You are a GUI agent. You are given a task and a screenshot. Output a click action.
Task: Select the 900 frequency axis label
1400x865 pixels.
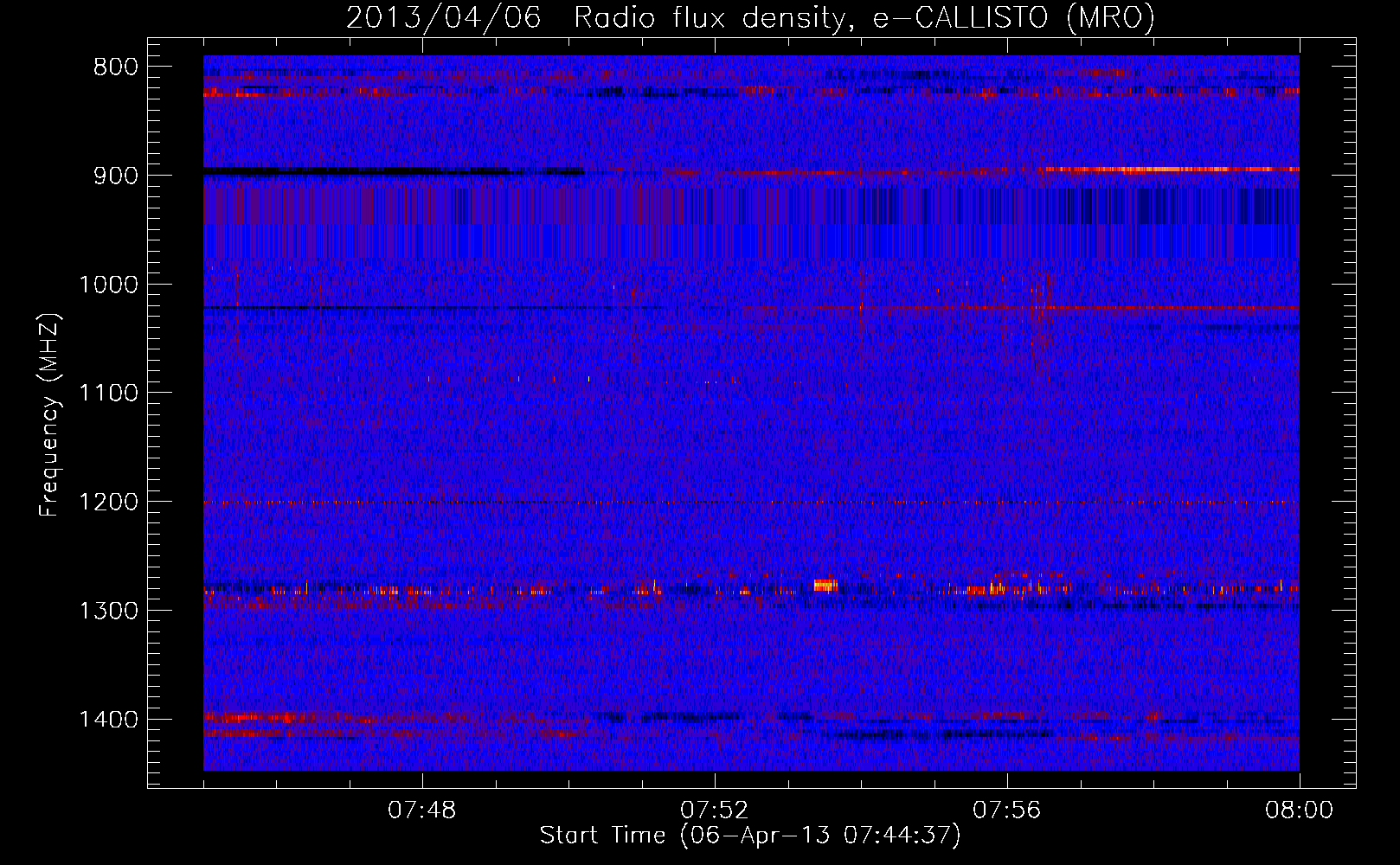(115, 176)
